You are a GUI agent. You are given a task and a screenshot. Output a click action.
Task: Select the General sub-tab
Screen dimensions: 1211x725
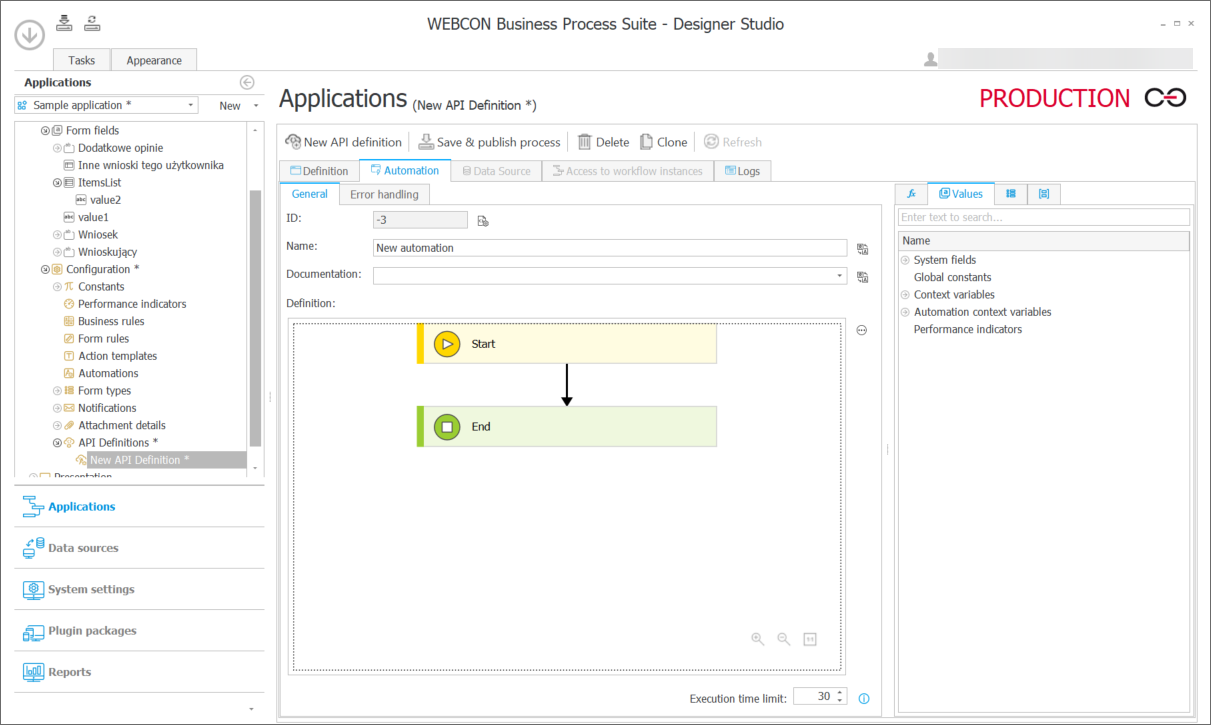click(x=310, y=194)
